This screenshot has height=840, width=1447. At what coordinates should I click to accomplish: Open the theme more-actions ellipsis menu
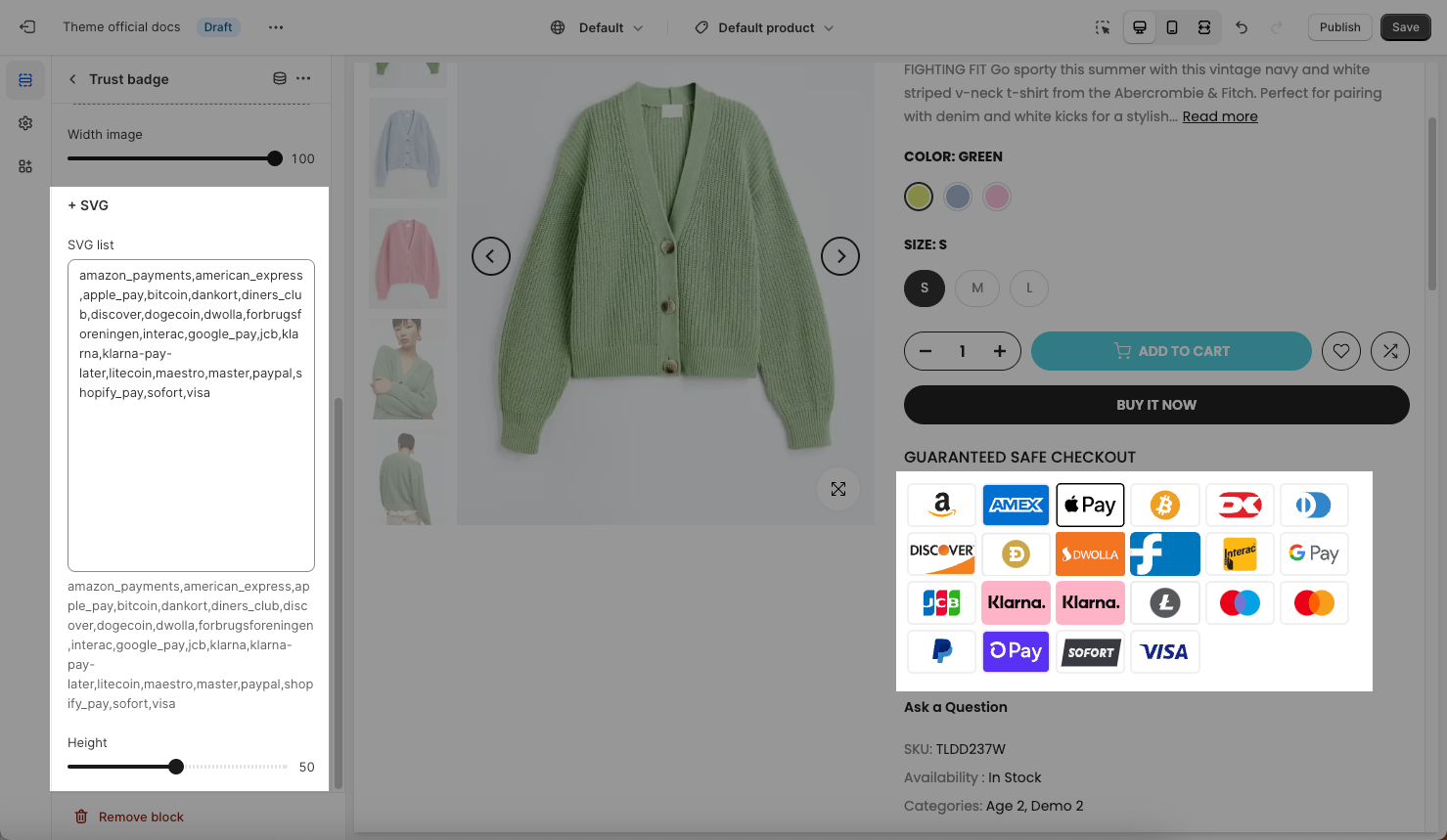tap(276, 27)
